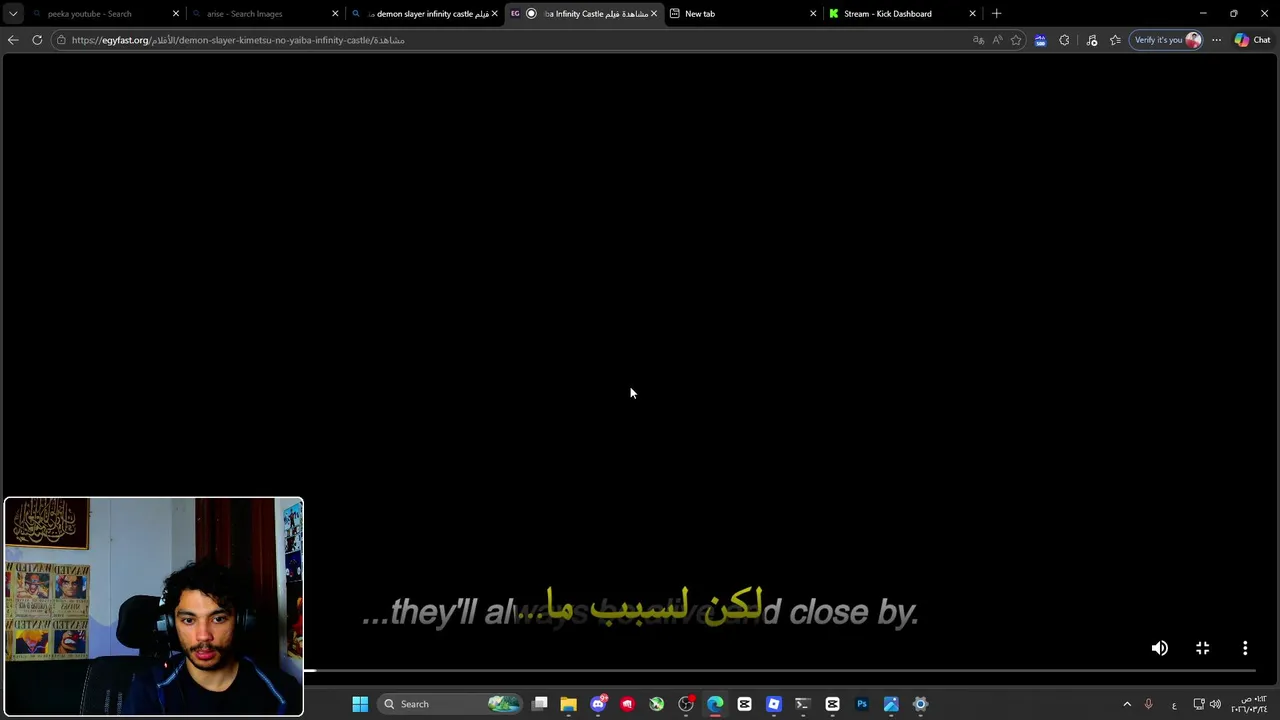Close the New tab tab
This screenshot has width=1280, height=720.
click(813, 14)
